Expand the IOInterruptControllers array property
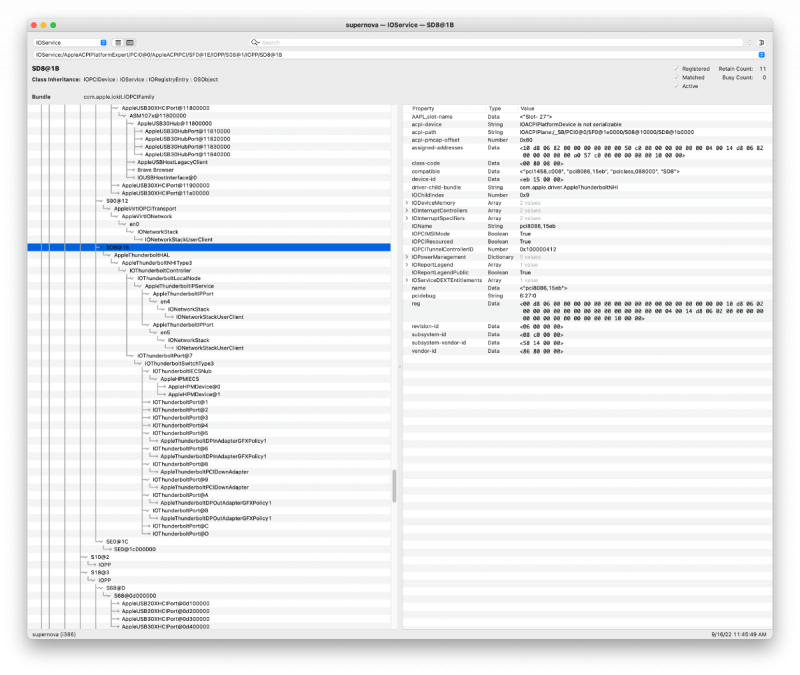Image resolution: width=800 pixels, height=675 pixels. pyautogui.click(x=406, y=211)
